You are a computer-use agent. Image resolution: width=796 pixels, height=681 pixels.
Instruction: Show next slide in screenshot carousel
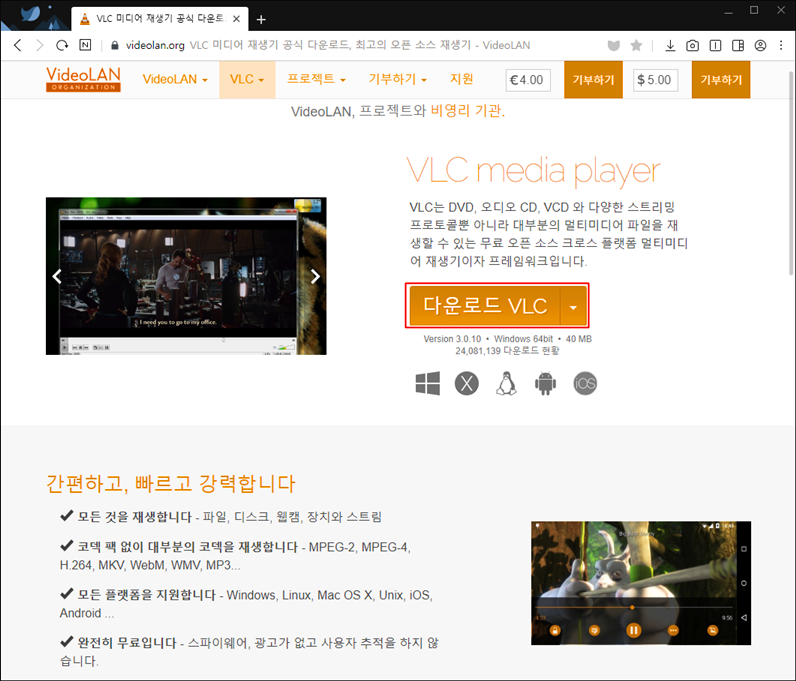tap(315, 276)
